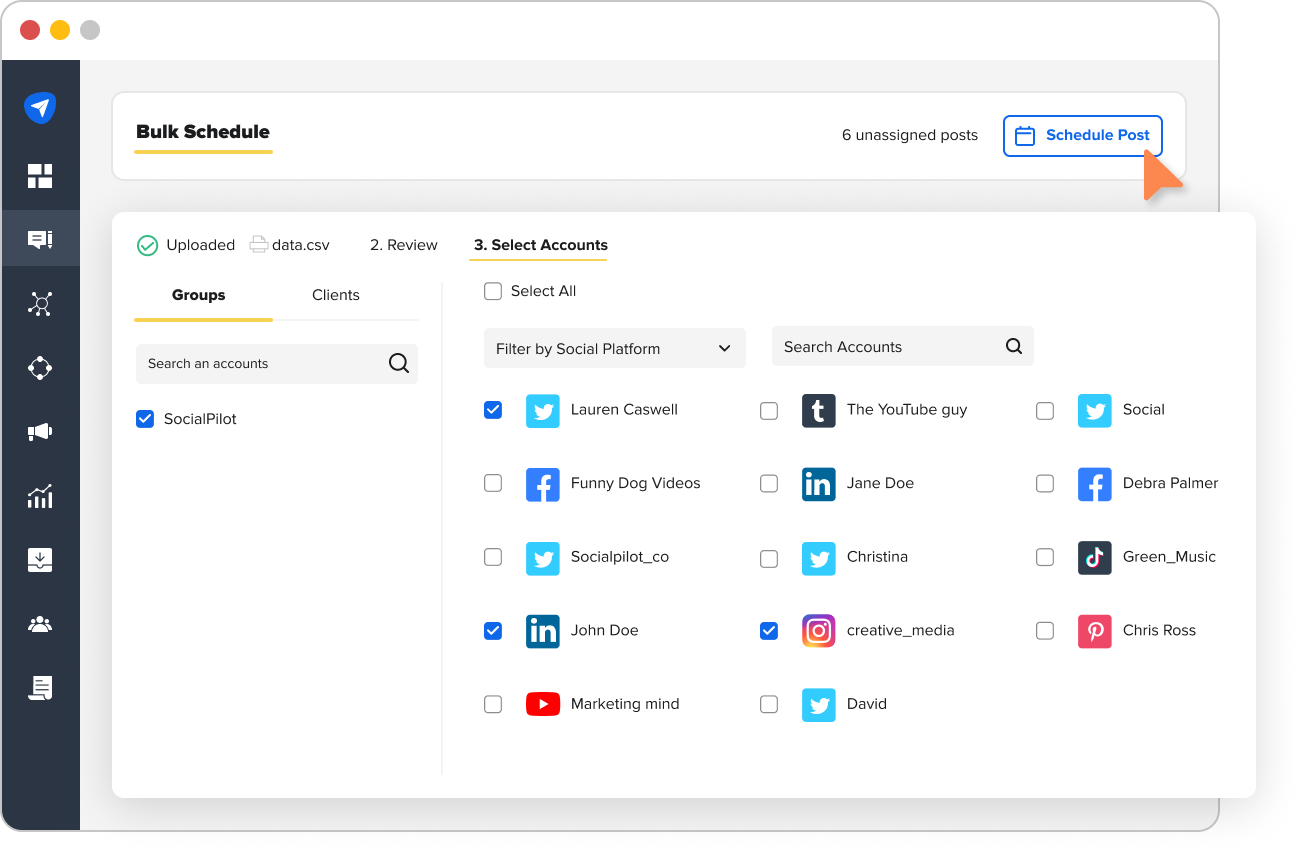Click the Christina account name

pyautogui.click(x=878, y=557)
